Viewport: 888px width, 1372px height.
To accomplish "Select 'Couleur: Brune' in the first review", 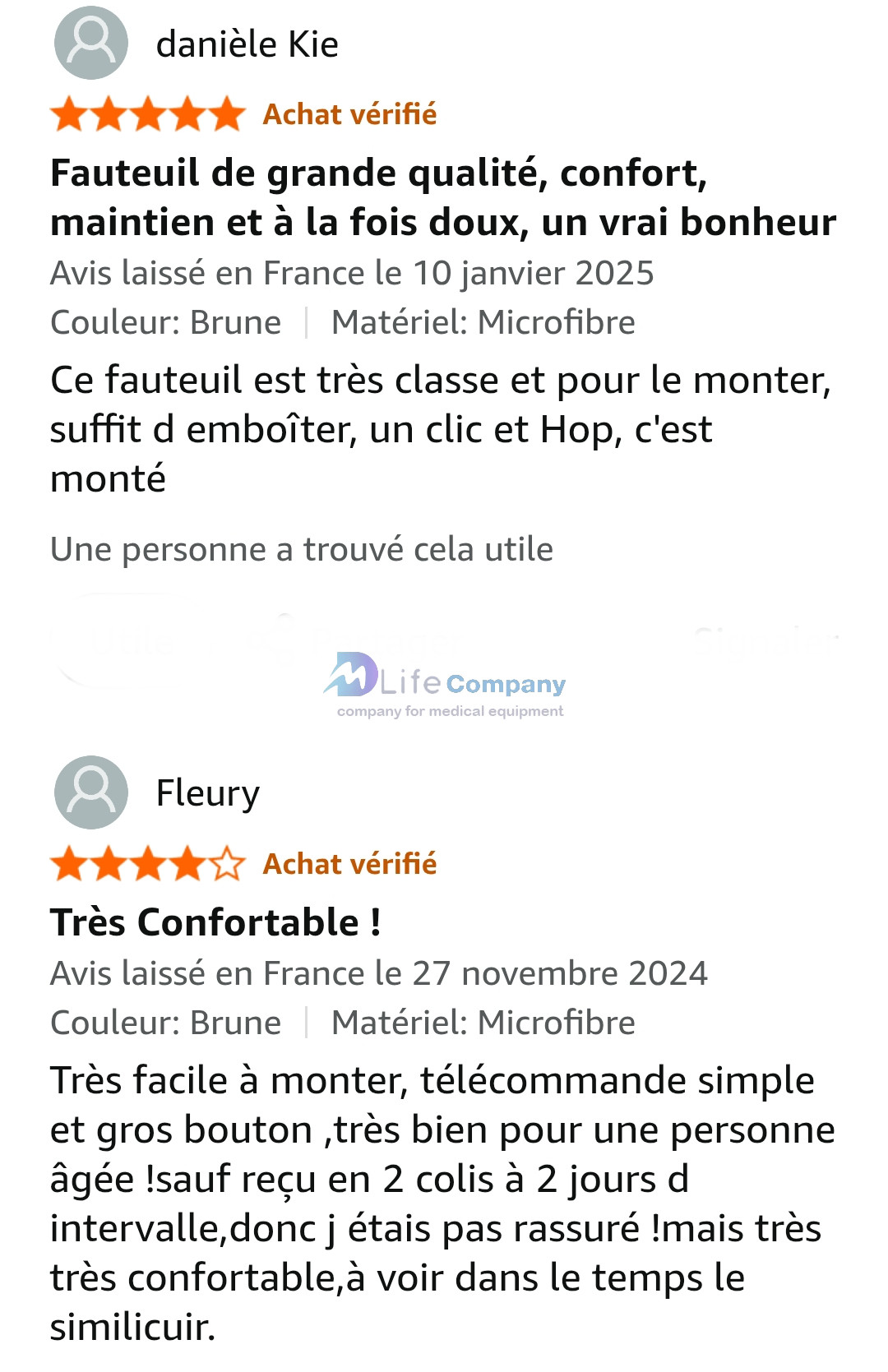I will coord(166,322).
